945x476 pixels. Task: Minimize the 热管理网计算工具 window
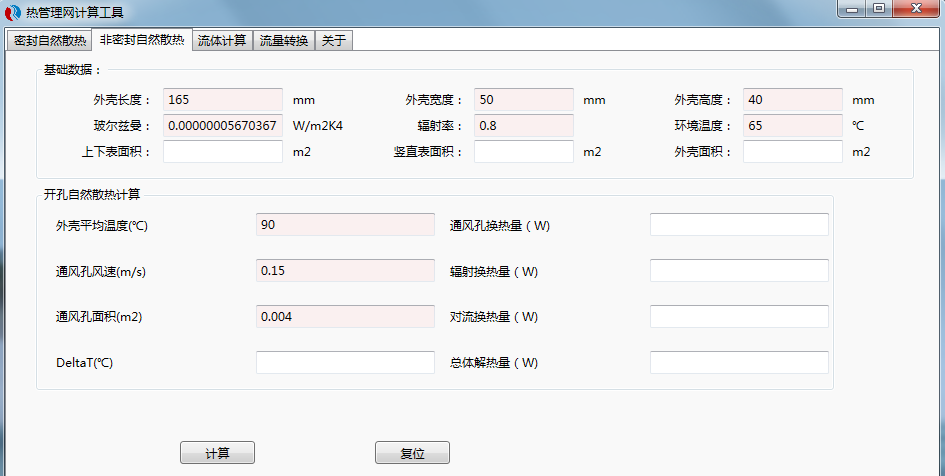click(852, 8)
